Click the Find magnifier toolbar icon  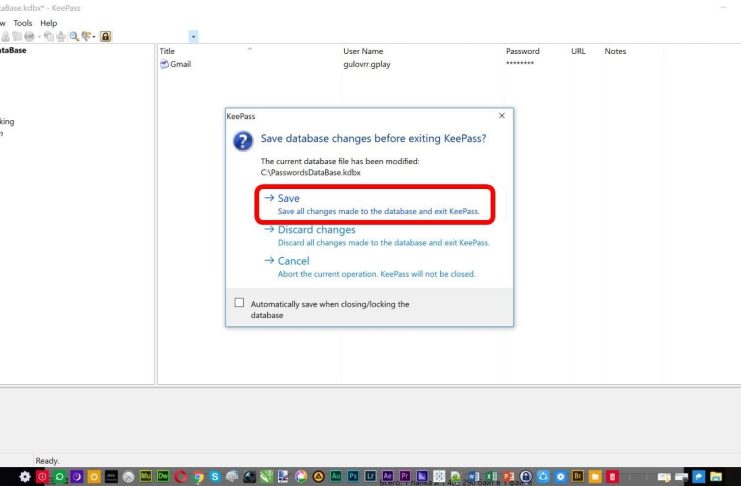pyautogui.click(x=74, y=36)
